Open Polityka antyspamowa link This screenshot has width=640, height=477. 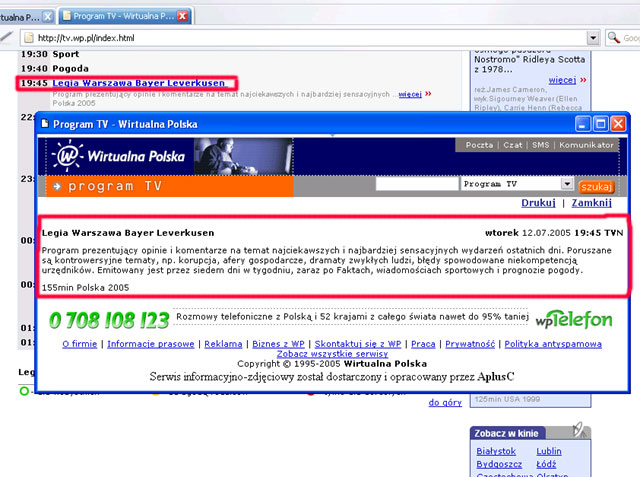(x=553, y=344)
